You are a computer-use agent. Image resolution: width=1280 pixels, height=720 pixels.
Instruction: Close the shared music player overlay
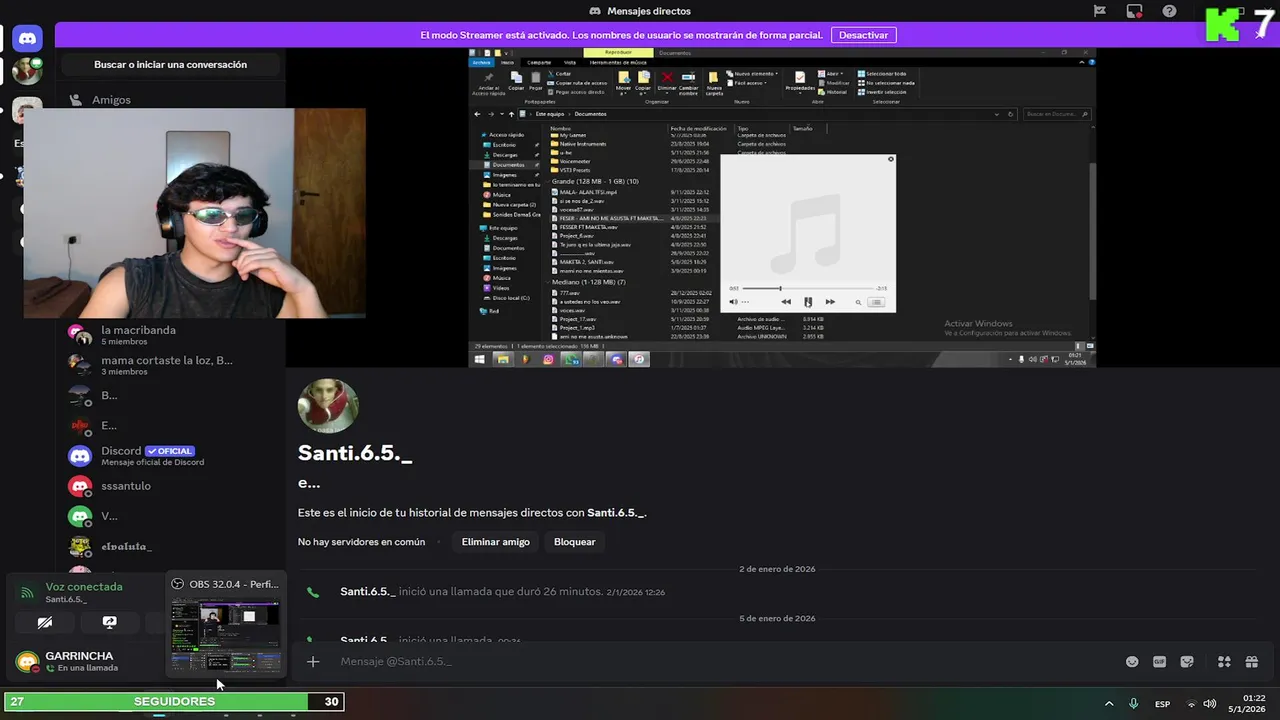click(x=891, y=159)
